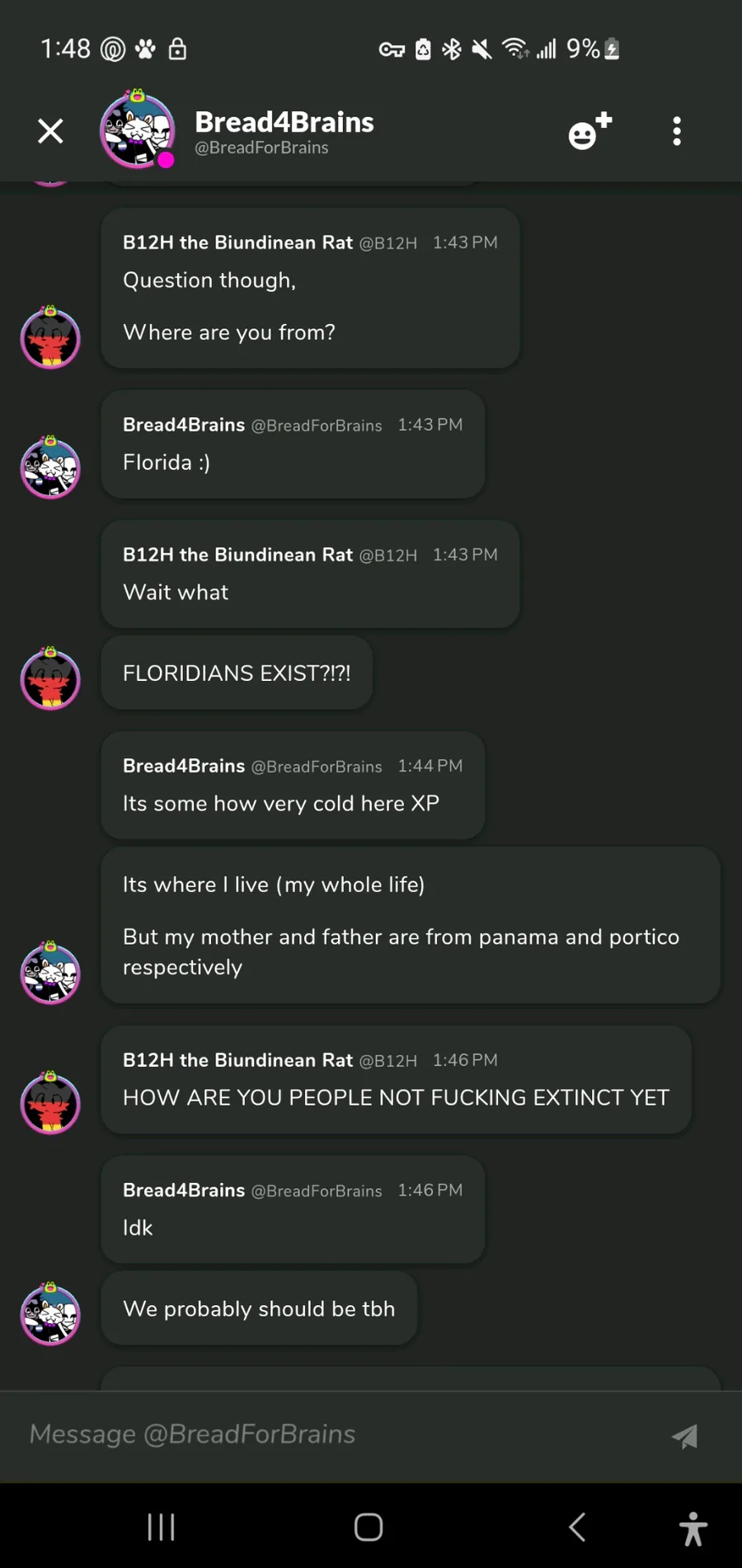
Task: Open the three-dot more options menu
Action: click(677, 131)
